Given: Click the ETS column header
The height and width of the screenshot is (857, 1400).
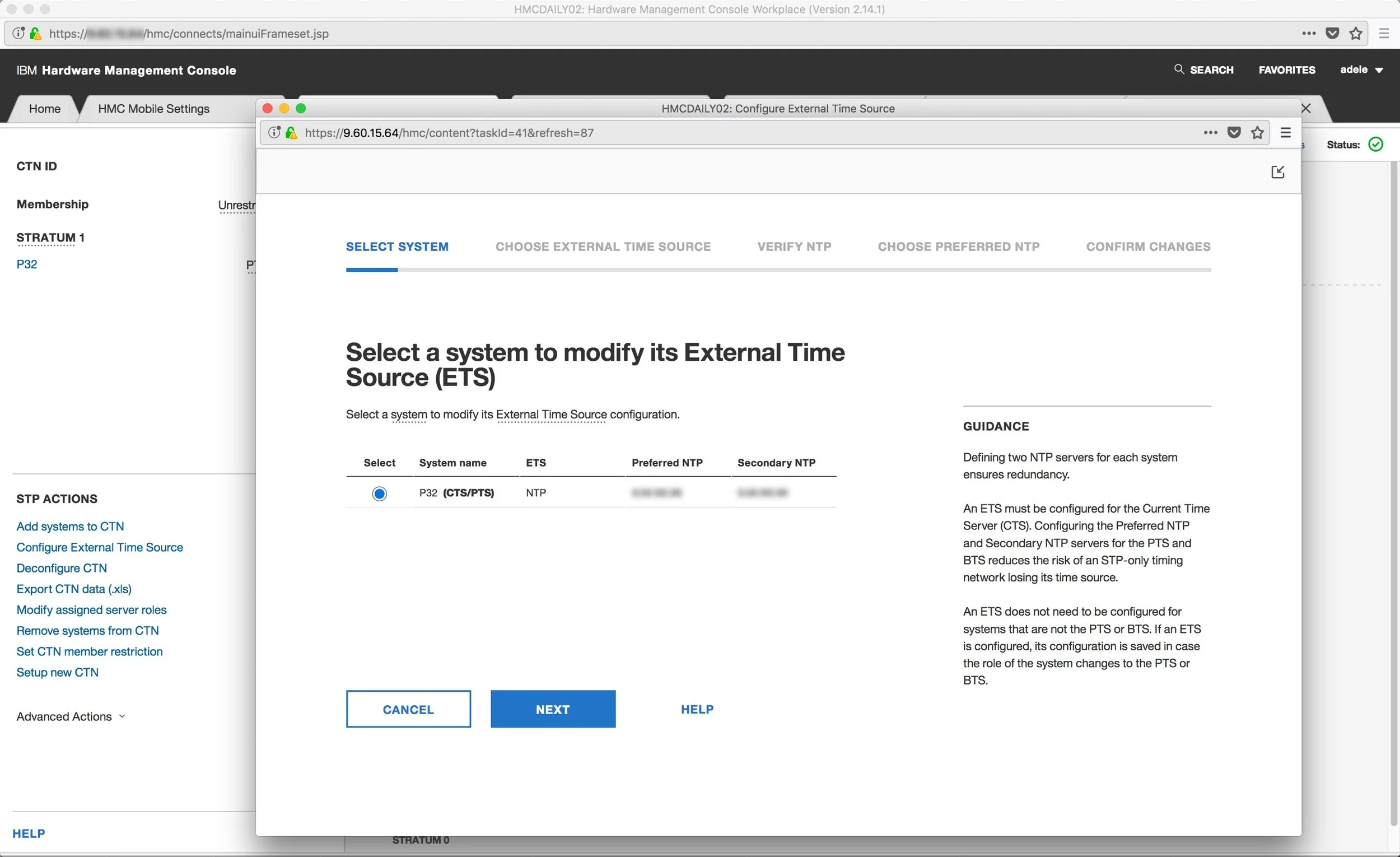Looking at the screenshot, I should point(536,463).
